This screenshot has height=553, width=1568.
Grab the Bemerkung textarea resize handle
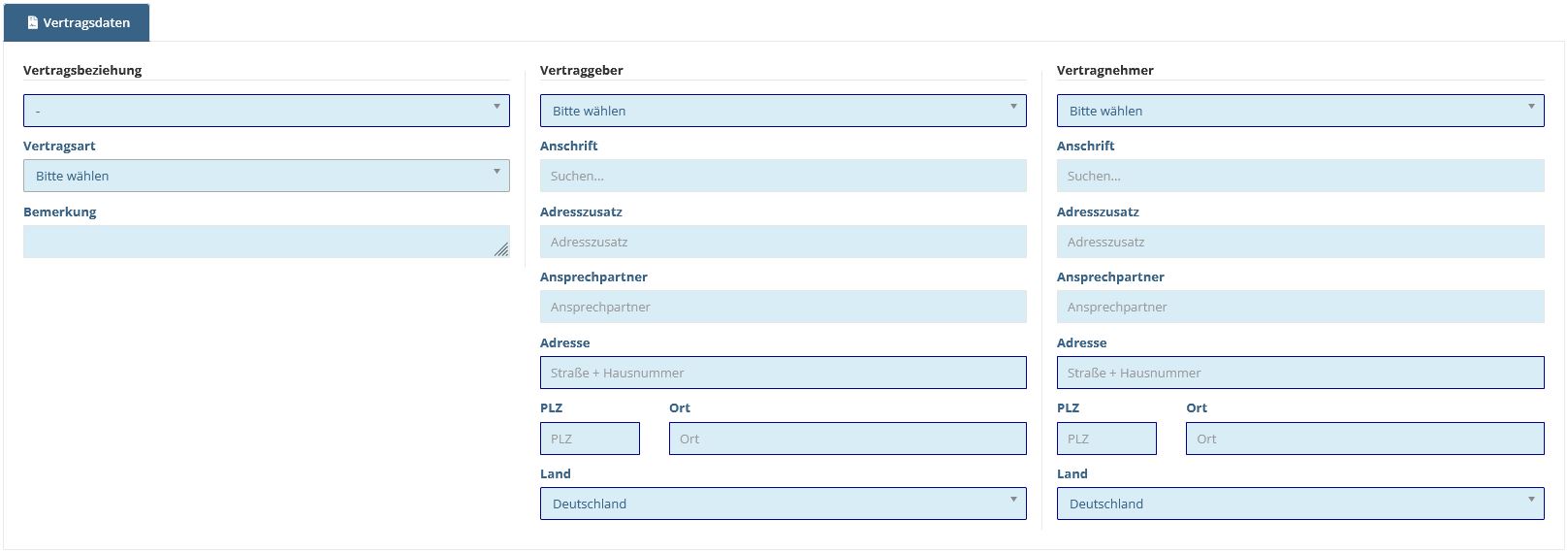(501, 250)
